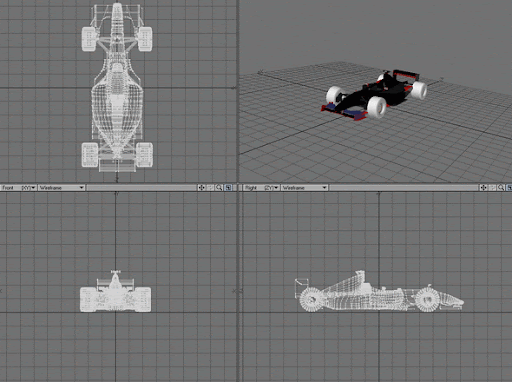Screen dimensions: 512x382
Task: Open the Front (XY) view type dropdown
Action: [x=19, y=188]
